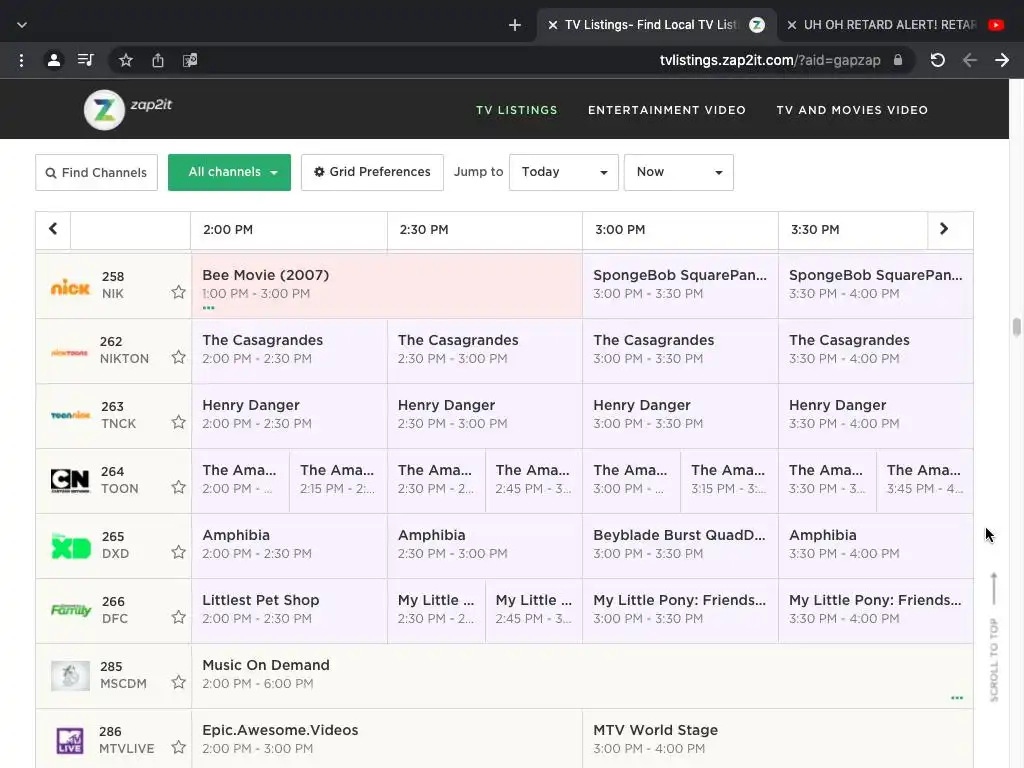Expand the tab list chevron
Image resolution: width=1024 pixels, height=768 pixels.
point(22,25)
